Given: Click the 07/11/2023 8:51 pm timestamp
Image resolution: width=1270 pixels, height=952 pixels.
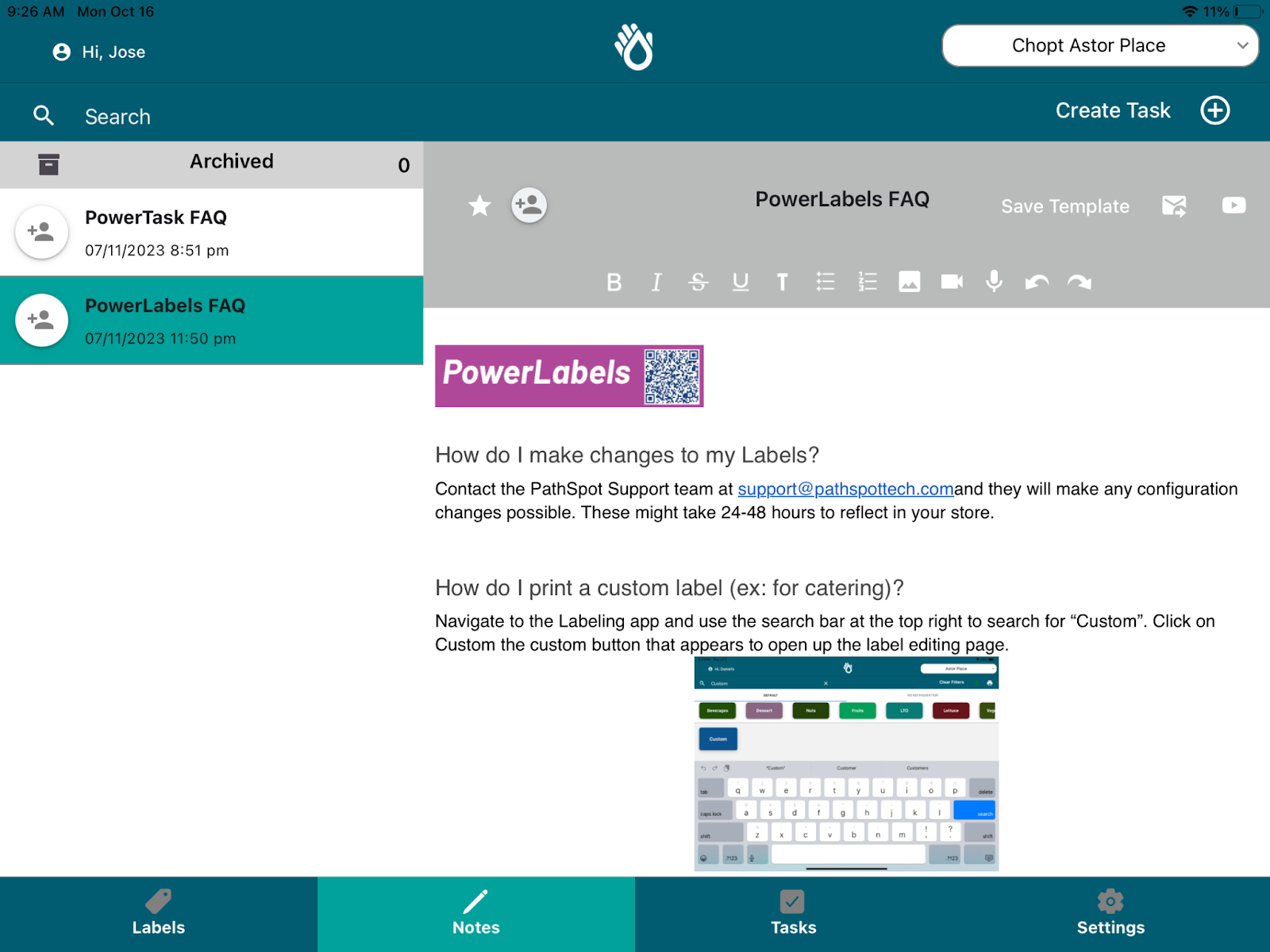Looking at the screenshot, I should click(157, 251).
